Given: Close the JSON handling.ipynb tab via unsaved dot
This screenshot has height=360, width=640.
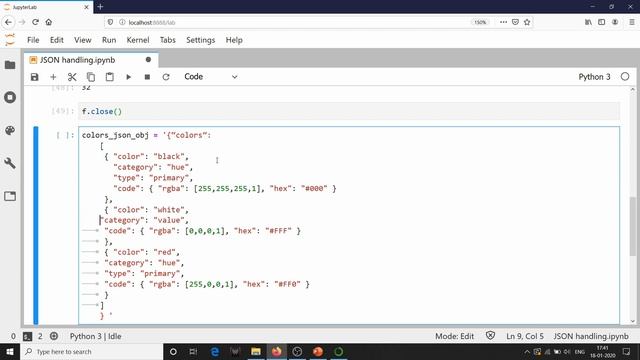Looking at the screenshot, I should click(x=148, y=60).
